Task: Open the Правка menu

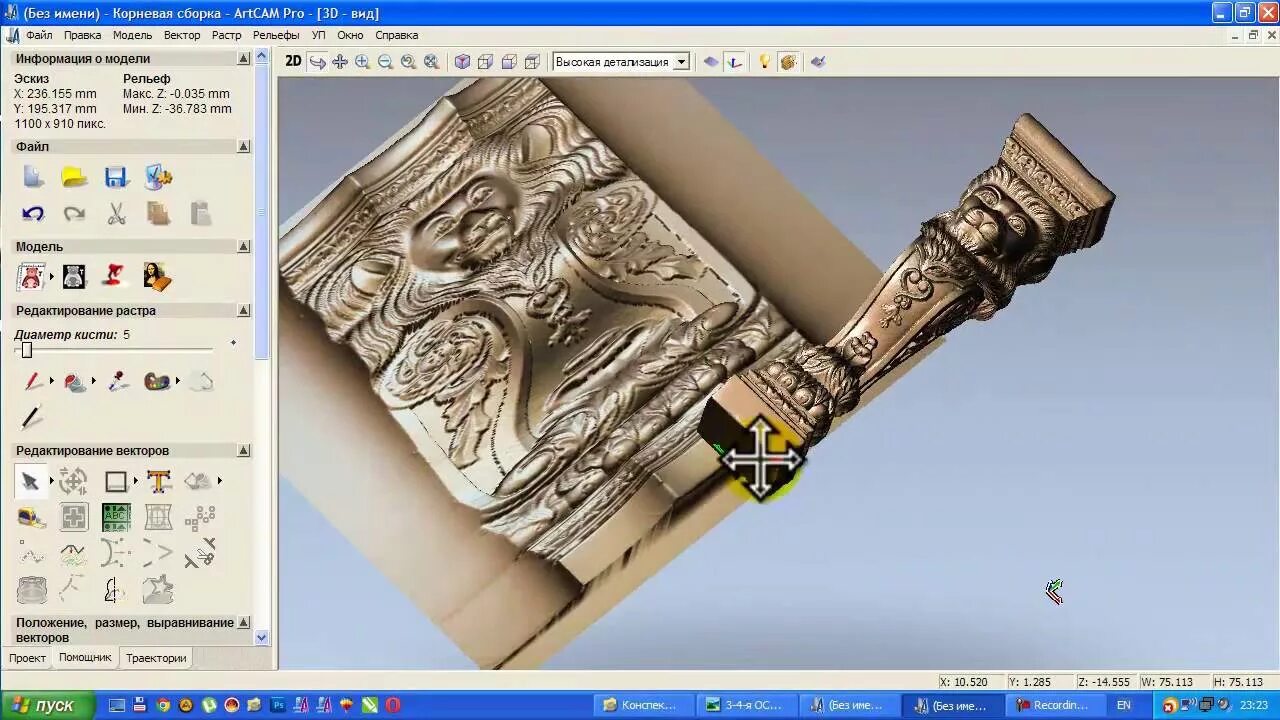Action: point(82,35)
